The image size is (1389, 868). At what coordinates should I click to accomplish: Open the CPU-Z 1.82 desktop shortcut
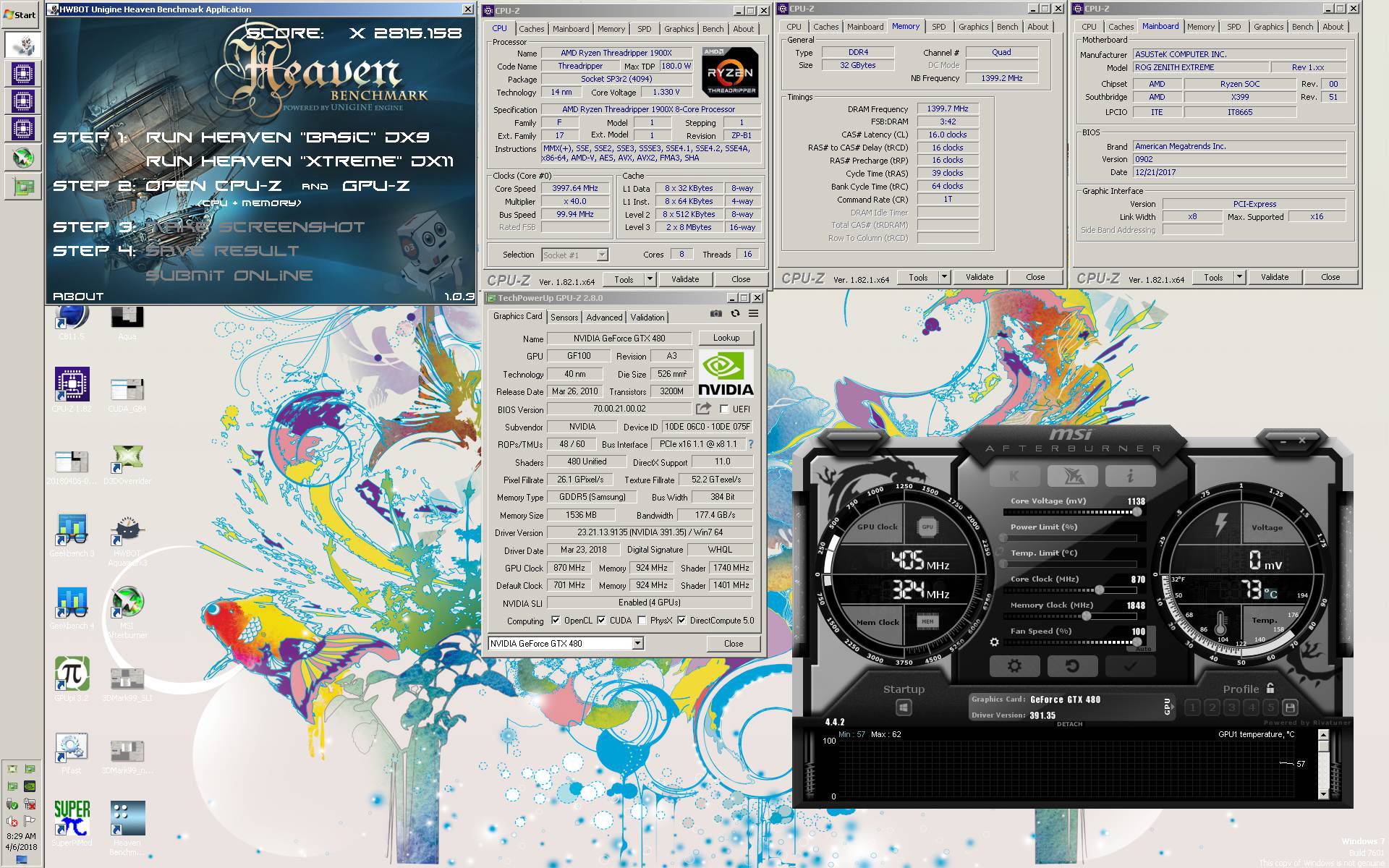[x=72, y=391]
